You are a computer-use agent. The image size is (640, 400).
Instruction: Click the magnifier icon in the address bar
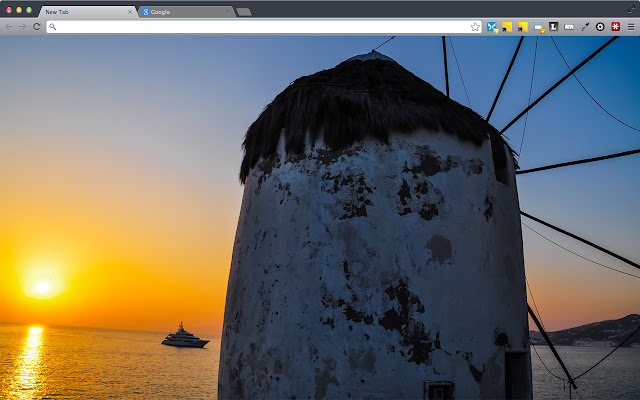coord(53,27)
